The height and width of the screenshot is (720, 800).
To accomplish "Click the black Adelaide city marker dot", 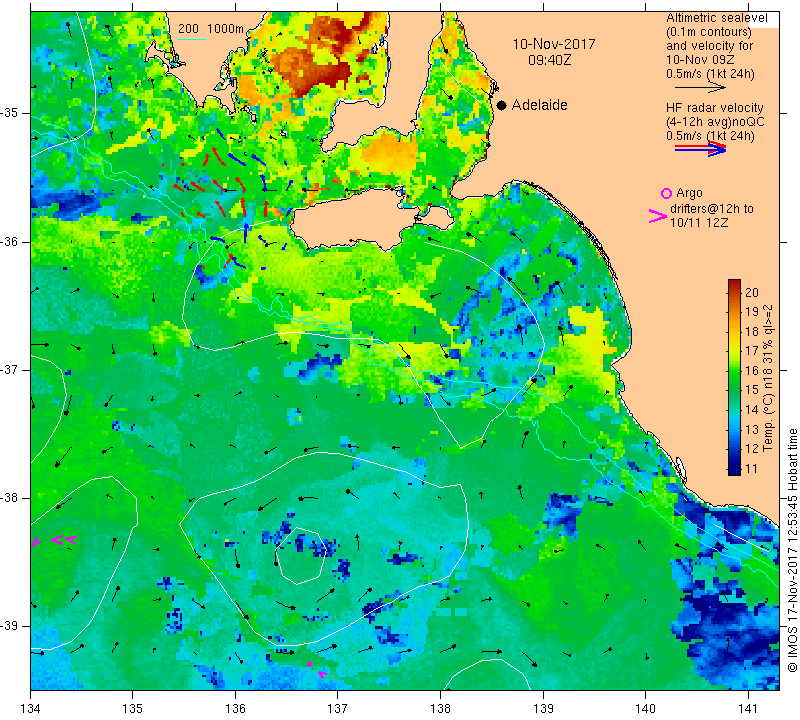I will click(x=502, y=105).
